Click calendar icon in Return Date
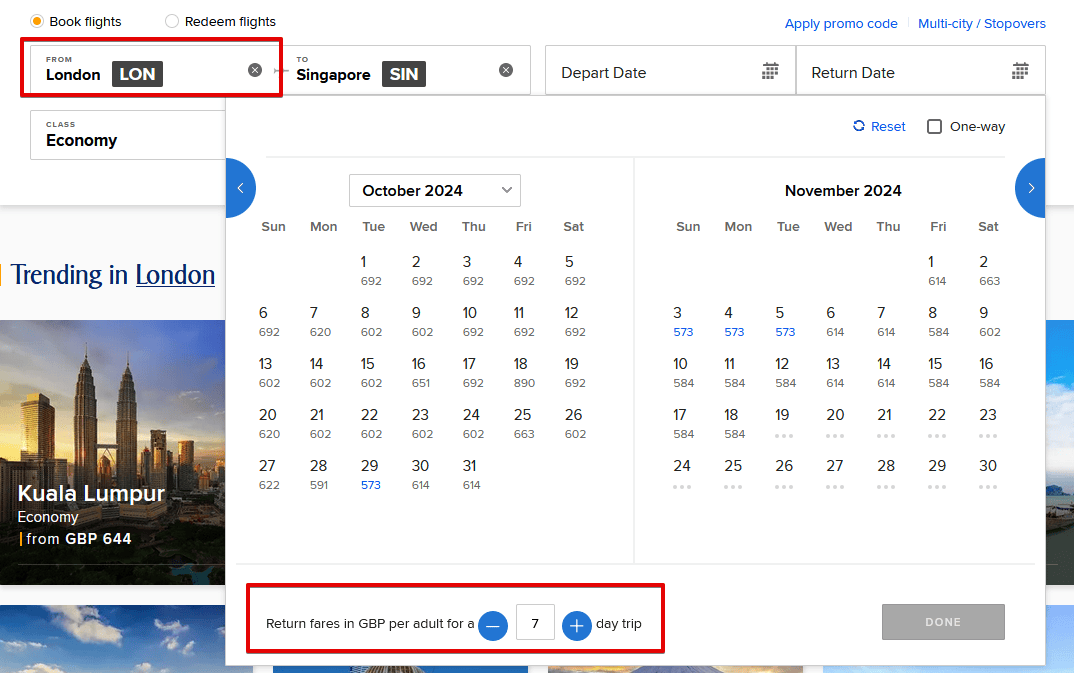Screen dimensions: 1074x673 (1020, 71)
